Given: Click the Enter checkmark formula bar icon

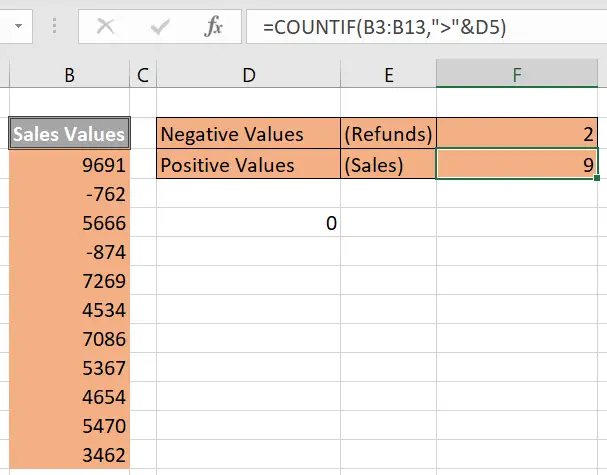Looking at the screenshot, I should coord(160,27).
